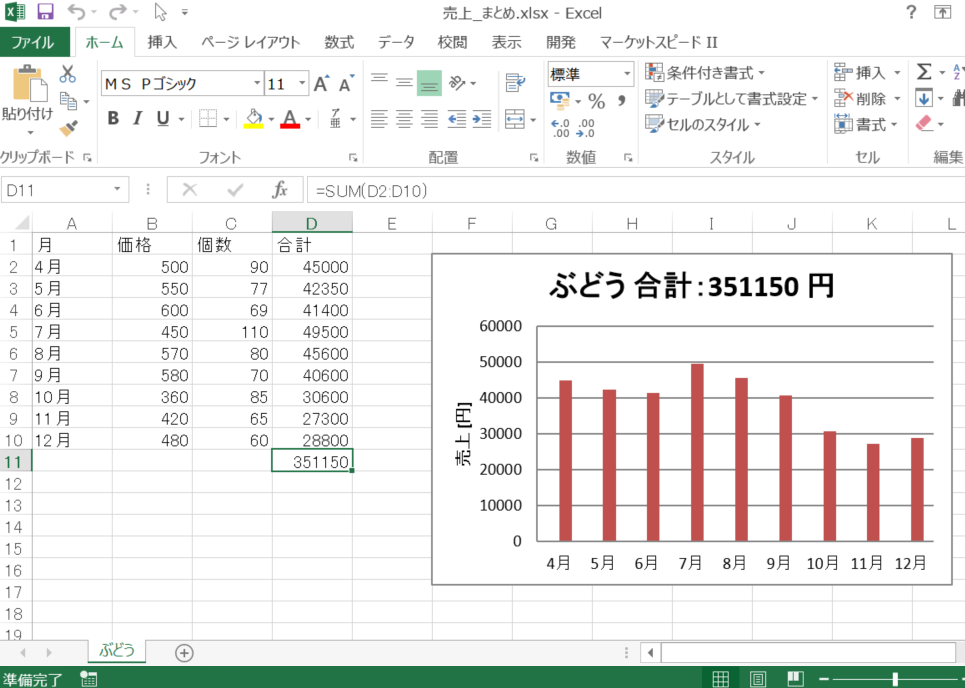Add a new sheet with plus button
The width and height of the screenshot is (965, 688).
(184, 653)
